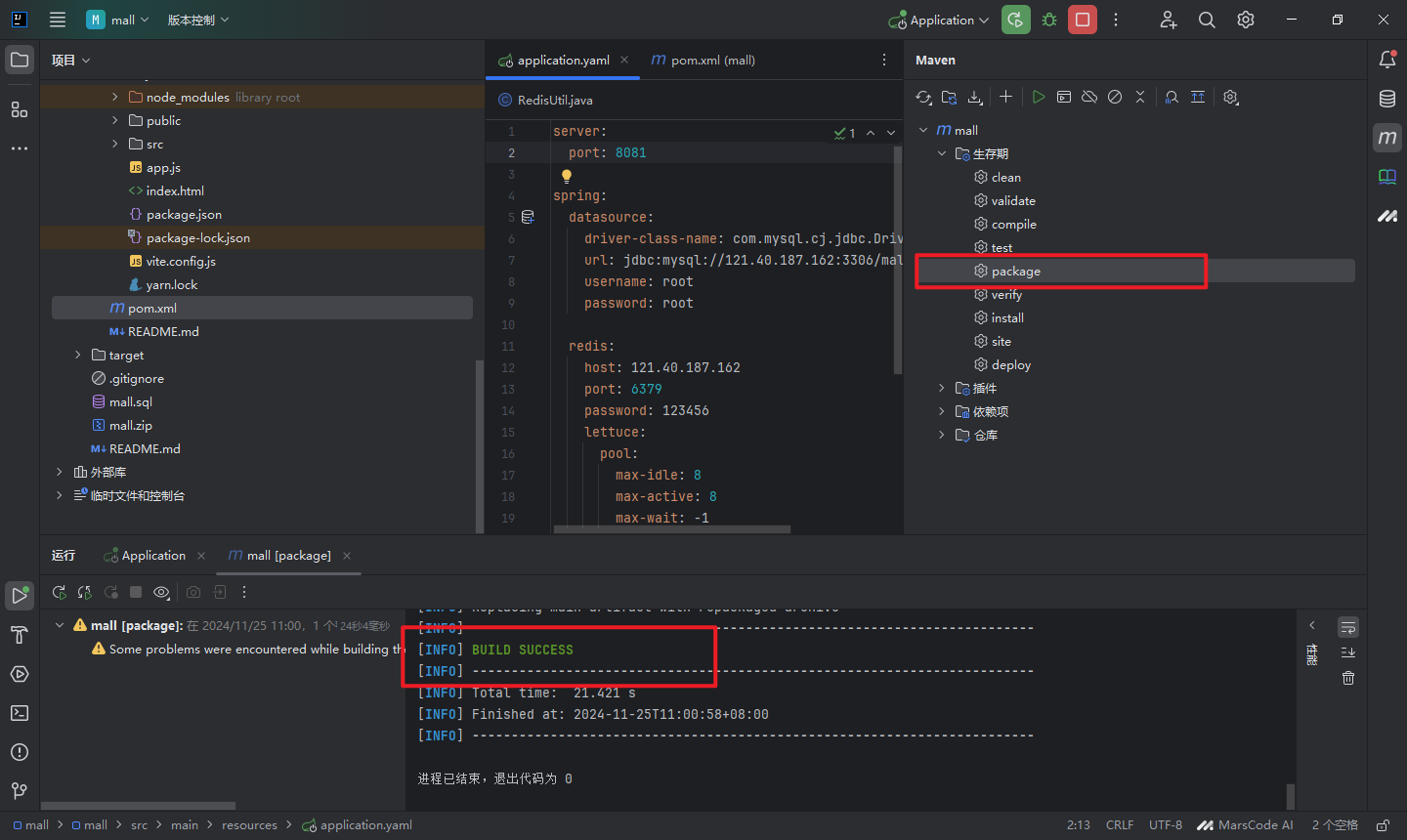Image resolution: width=1407 pixels, height=840 pixels.
Task: Toggle Maven skip tests mode
Action: pyautogui.click(x=1115, y=98)
